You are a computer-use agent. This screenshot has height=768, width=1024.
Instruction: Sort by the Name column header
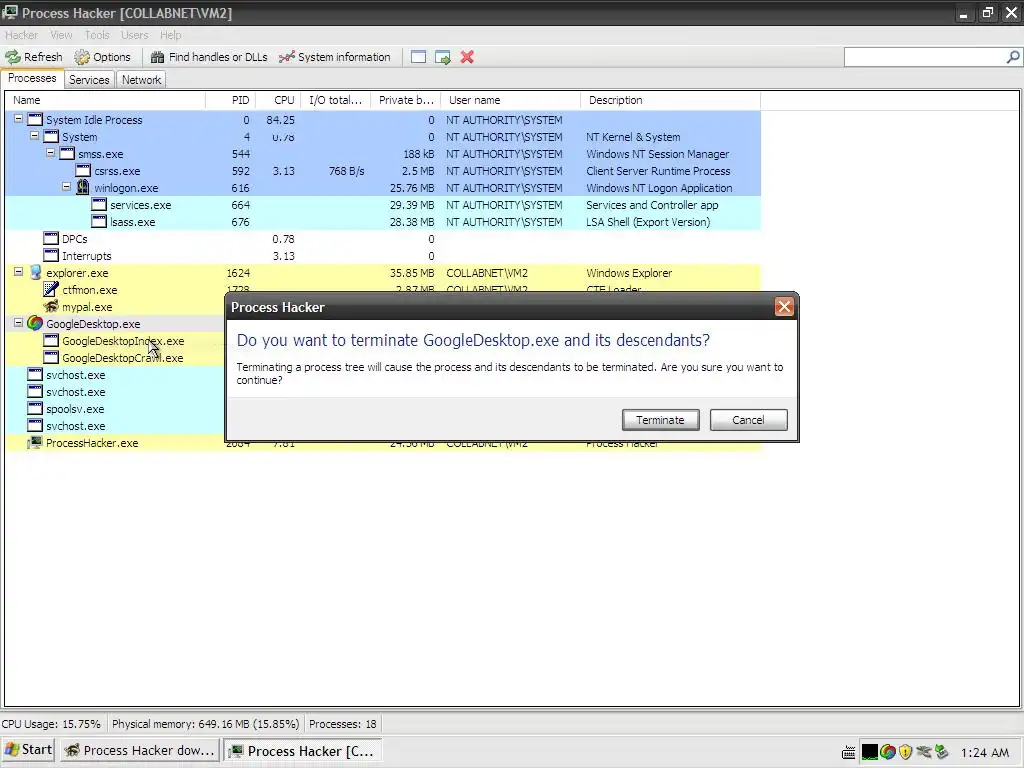106,100
